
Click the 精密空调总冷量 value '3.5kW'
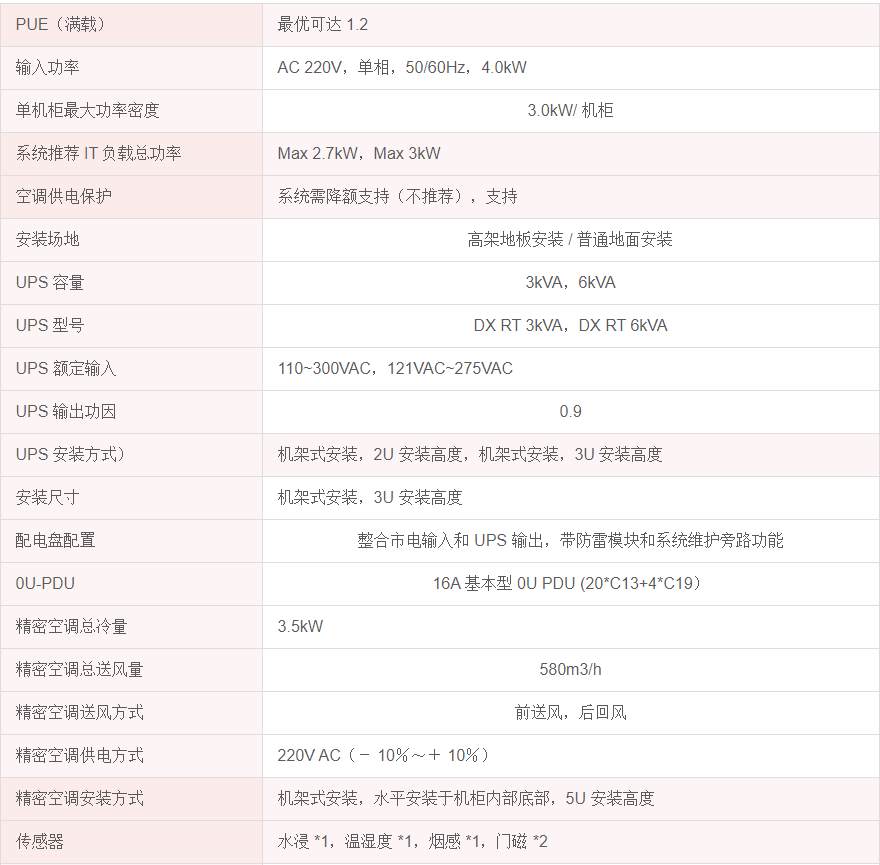[300, 626]
